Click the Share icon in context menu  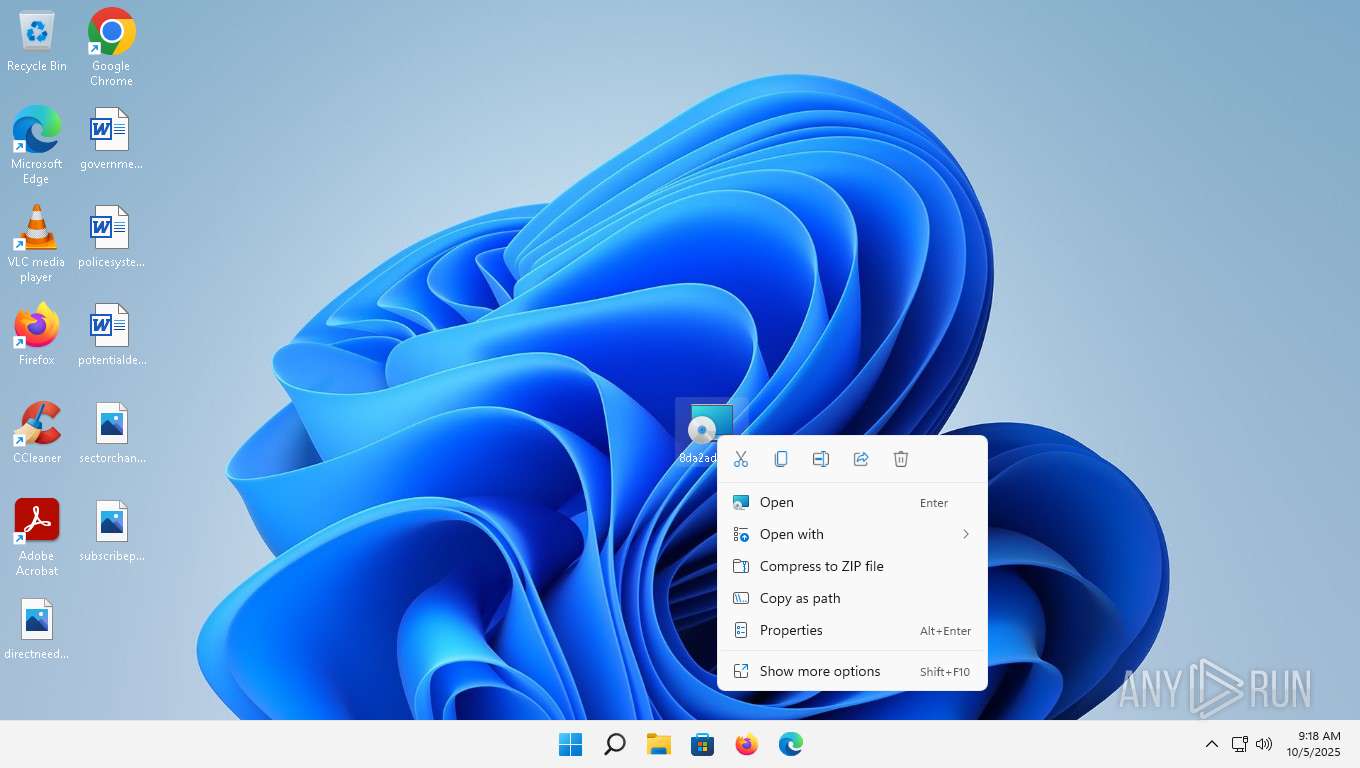coord(861,459)
